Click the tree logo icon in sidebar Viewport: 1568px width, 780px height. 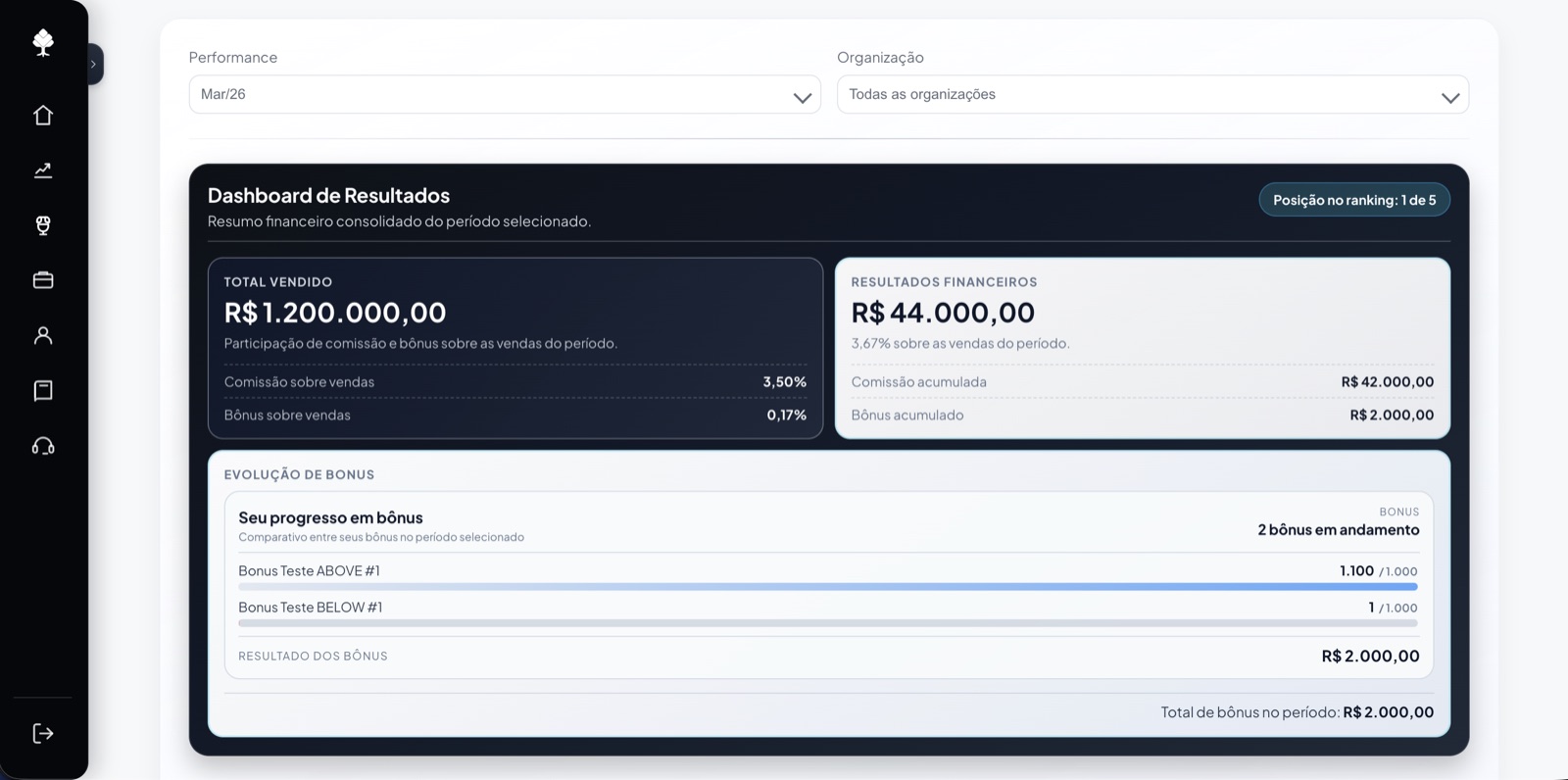coord(43,42)
